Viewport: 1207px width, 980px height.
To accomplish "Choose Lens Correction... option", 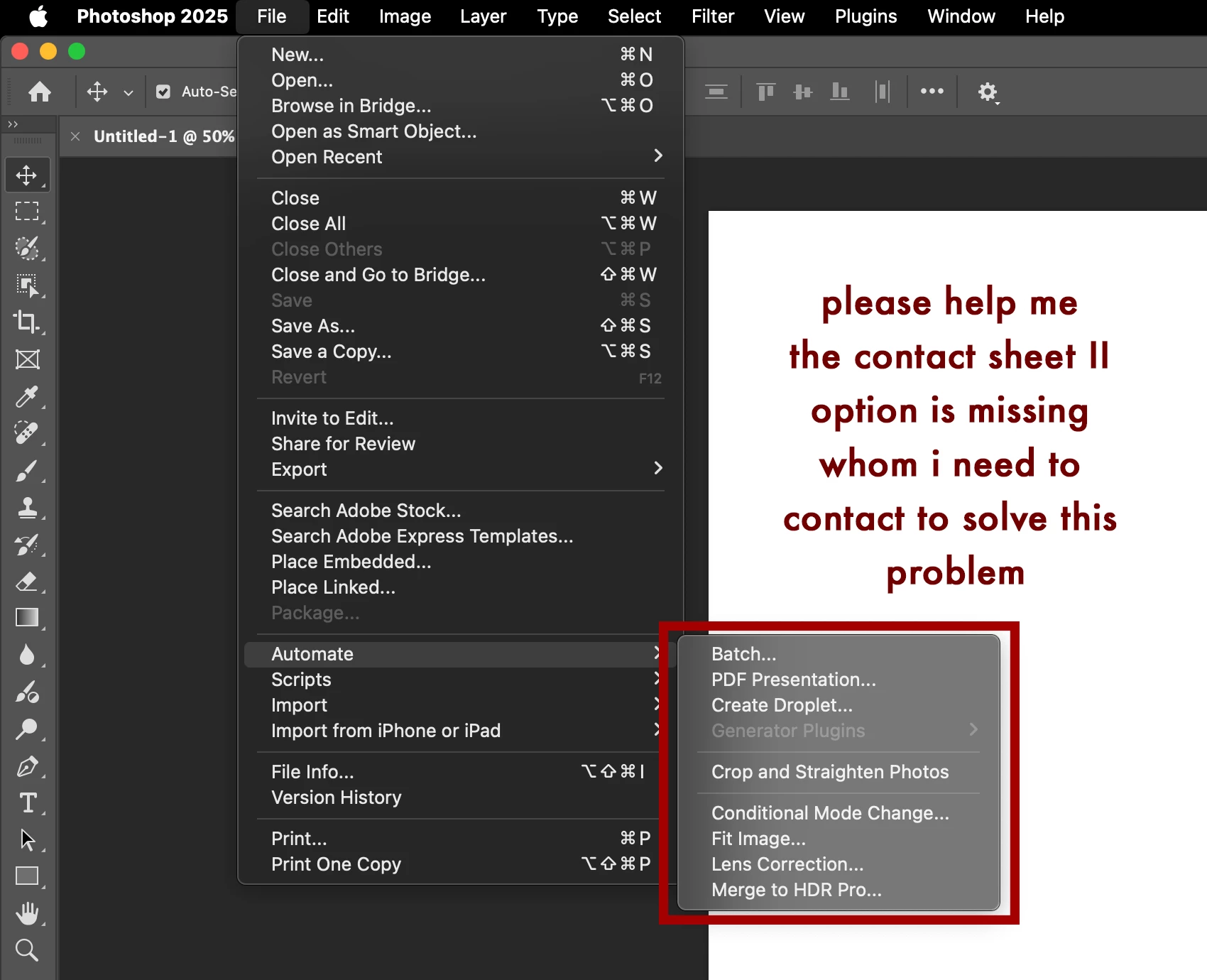I will [x=839, y=864].
